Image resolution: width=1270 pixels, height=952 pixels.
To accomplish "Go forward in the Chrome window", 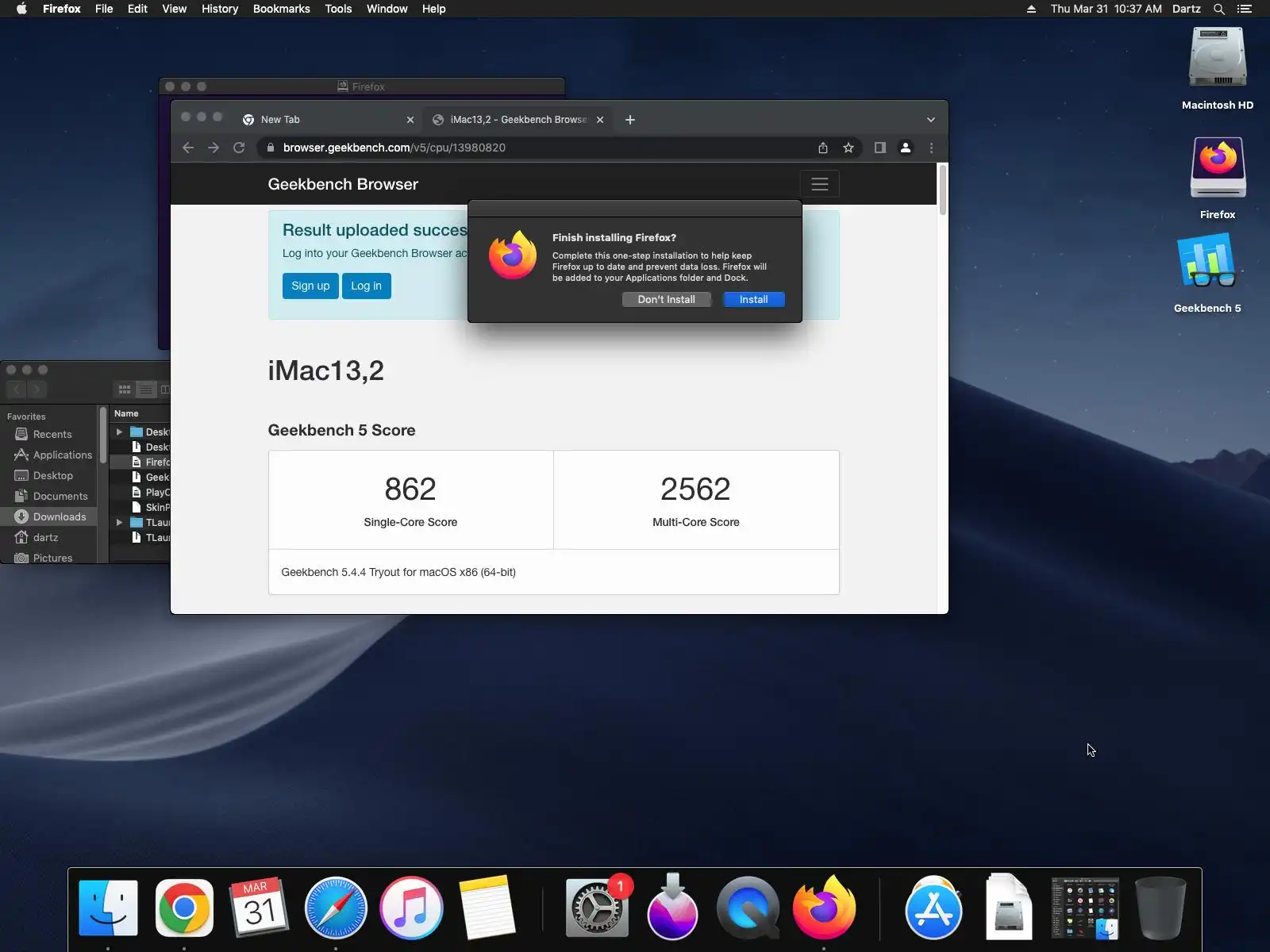I will 214,148.
